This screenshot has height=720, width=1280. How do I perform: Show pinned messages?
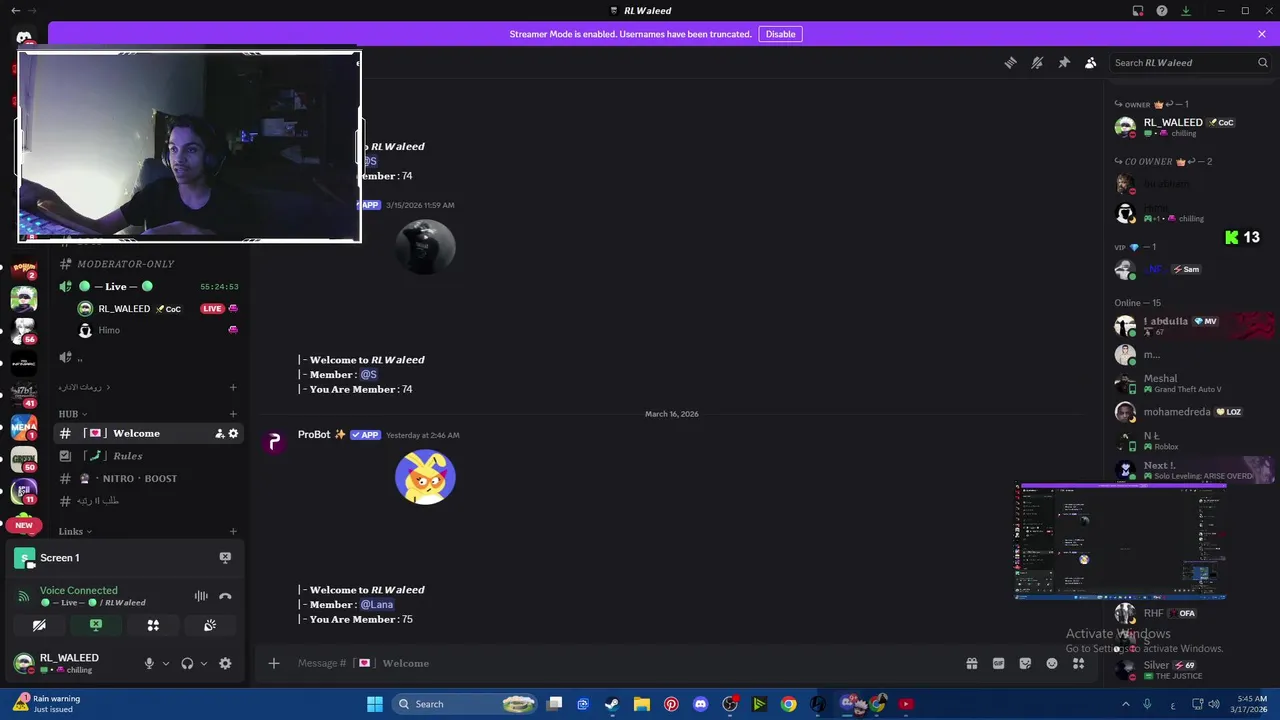(1064, 62)
